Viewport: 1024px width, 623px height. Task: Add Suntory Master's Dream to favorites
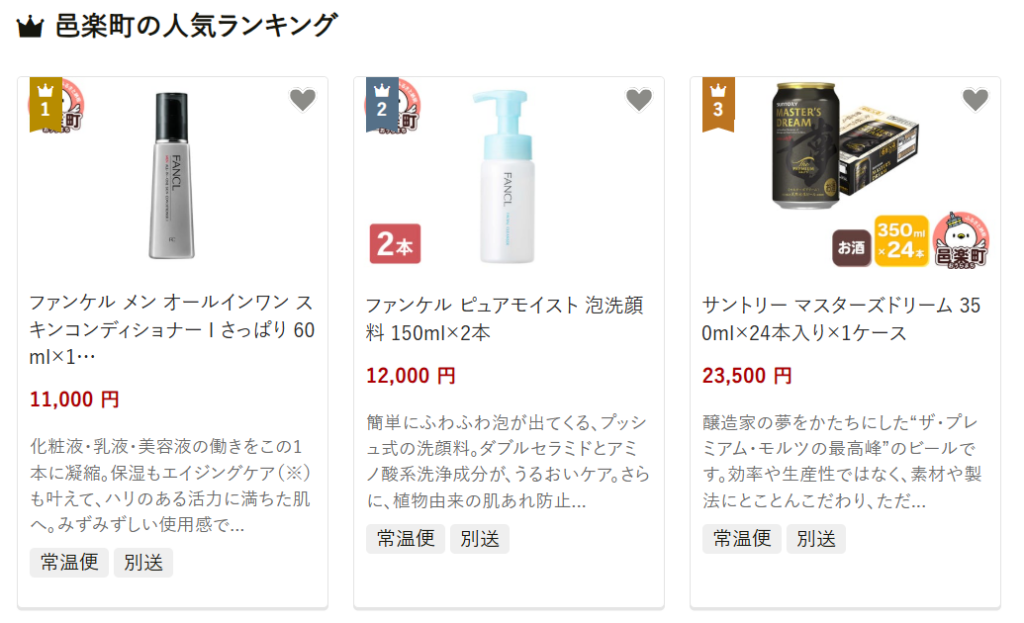pos(975,100)
